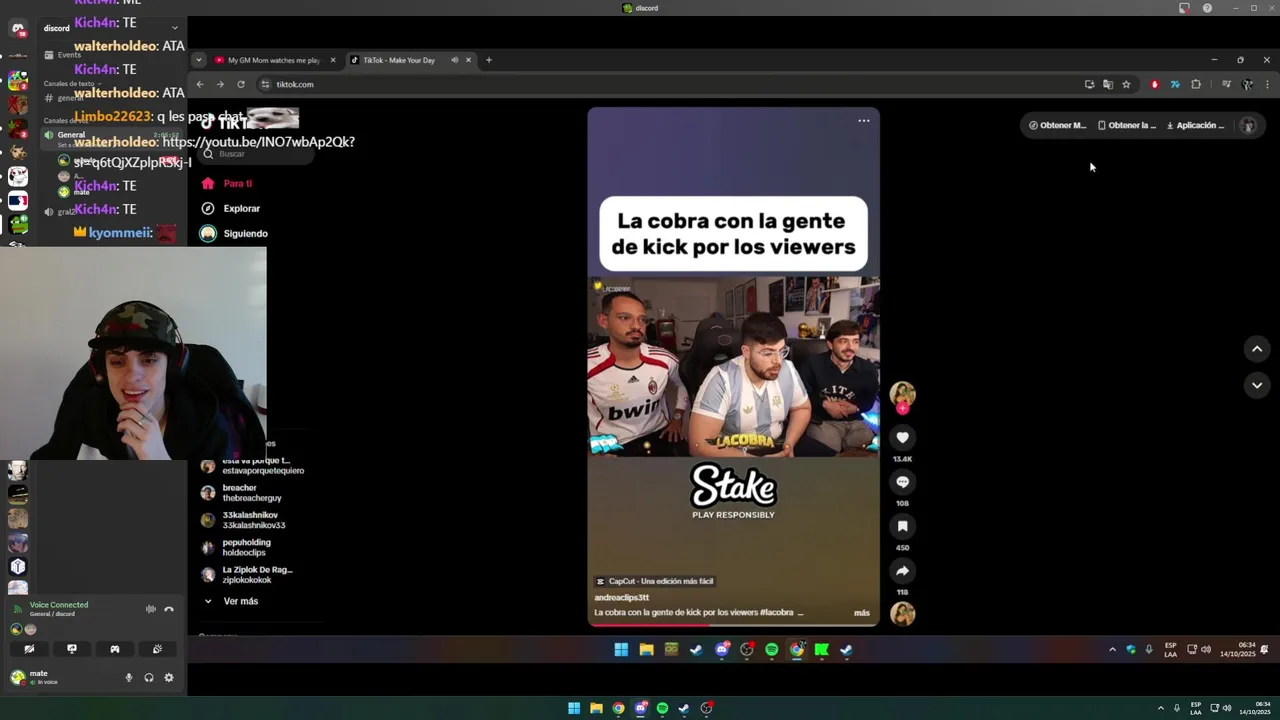
Task: Share the TikTok video via arrow icon
Action: pos(902,571)
